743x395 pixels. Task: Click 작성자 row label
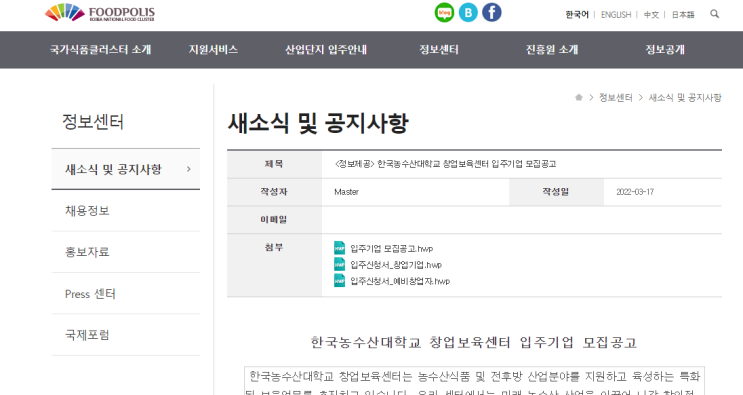pyautogui.click(x=274, y=192)
